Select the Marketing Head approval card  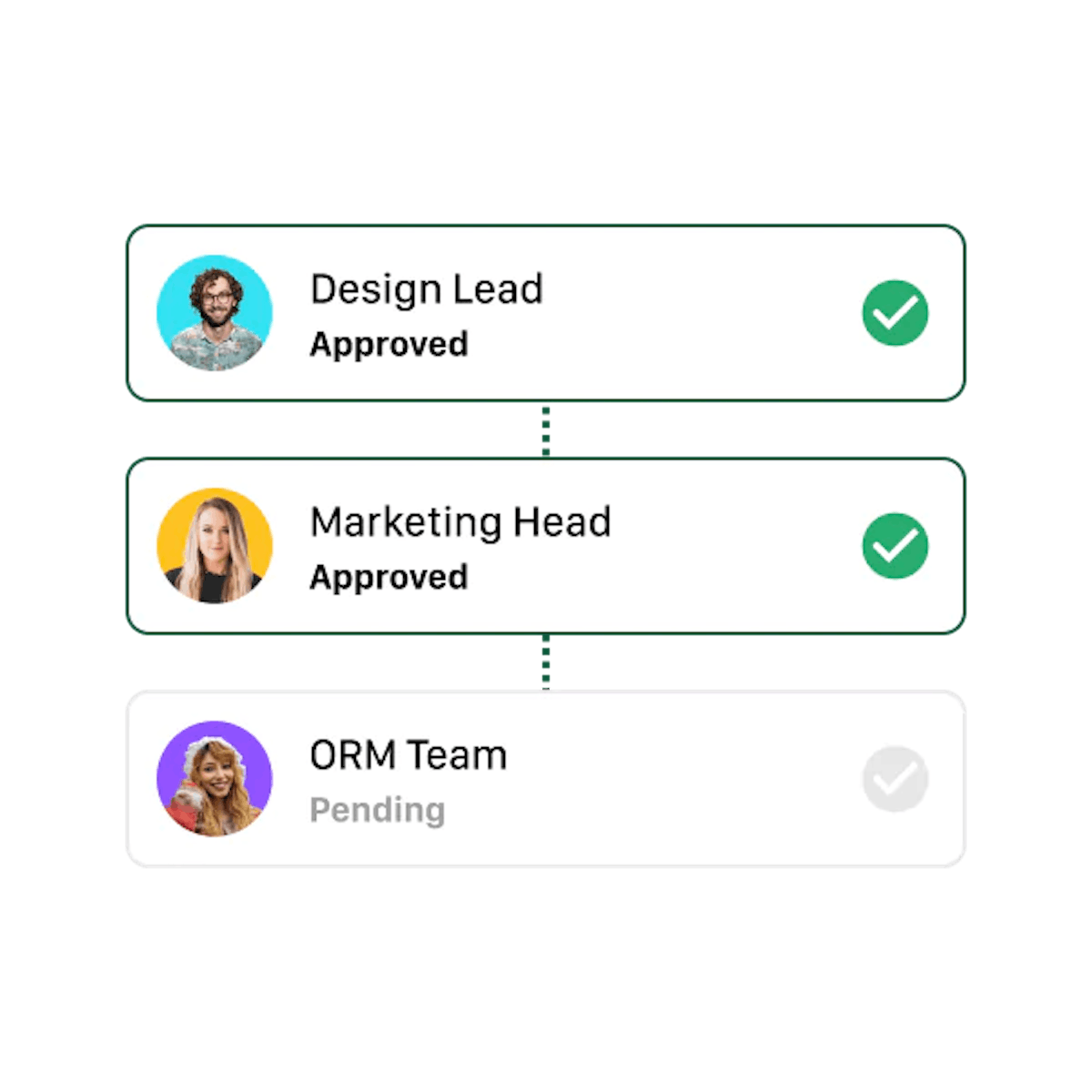click(546, 546)
